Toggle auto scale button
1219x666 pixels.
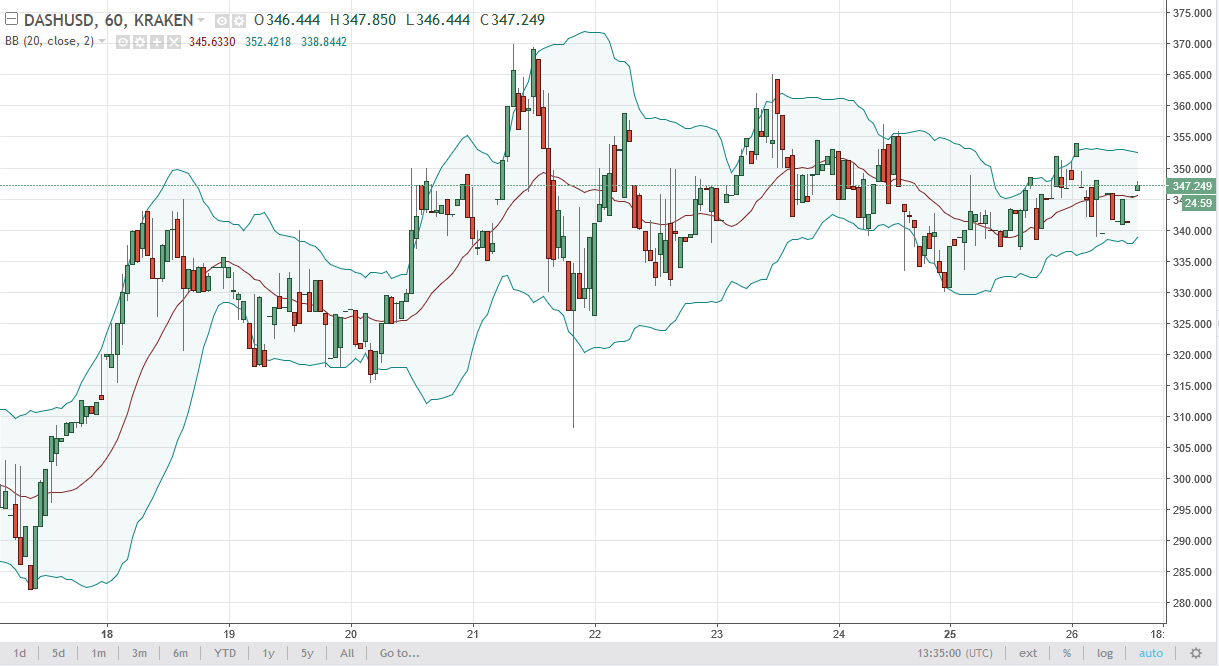click(1151, 653)
